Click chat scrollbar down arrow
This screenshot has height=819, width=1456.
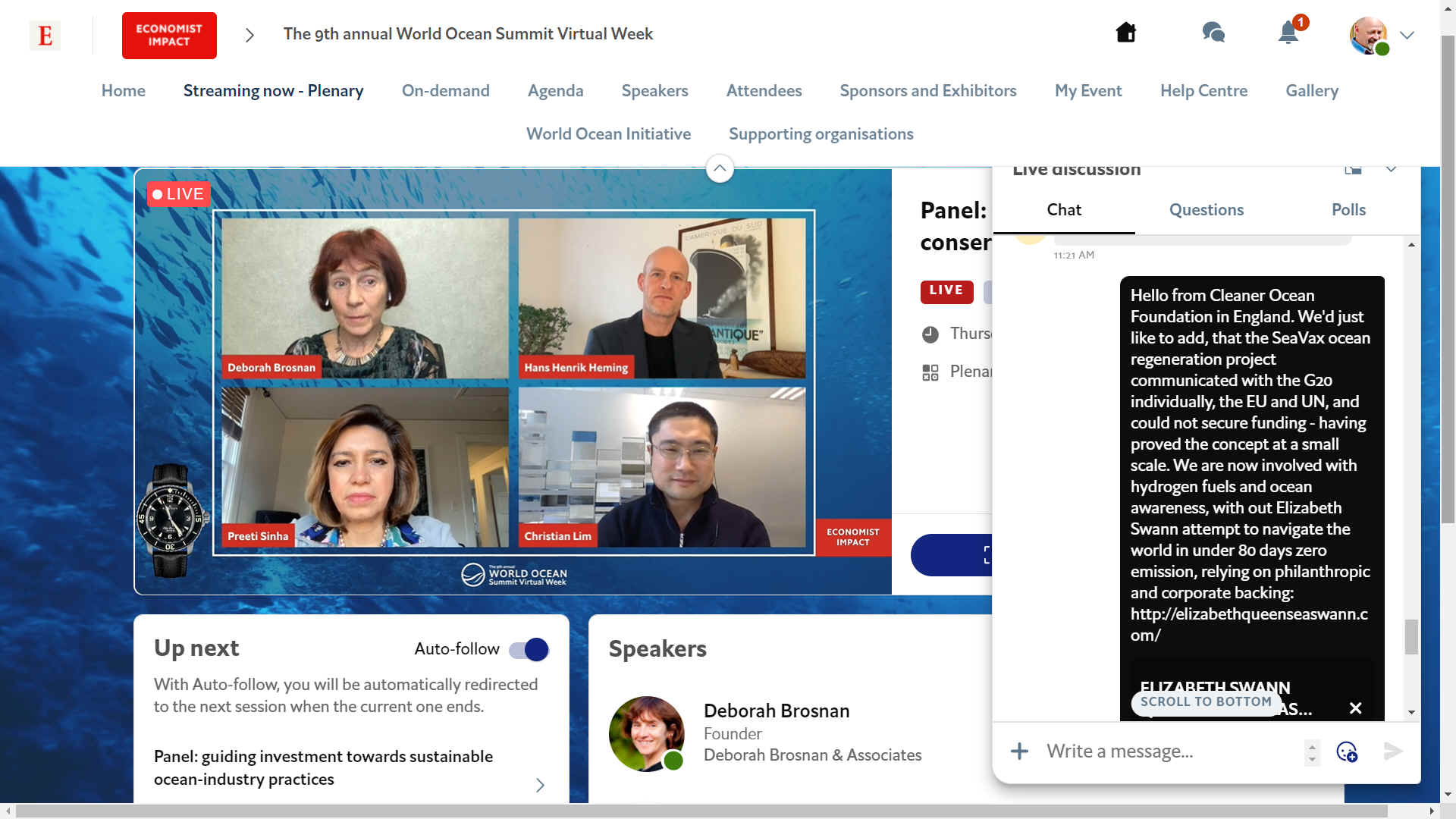point(1411,712)
